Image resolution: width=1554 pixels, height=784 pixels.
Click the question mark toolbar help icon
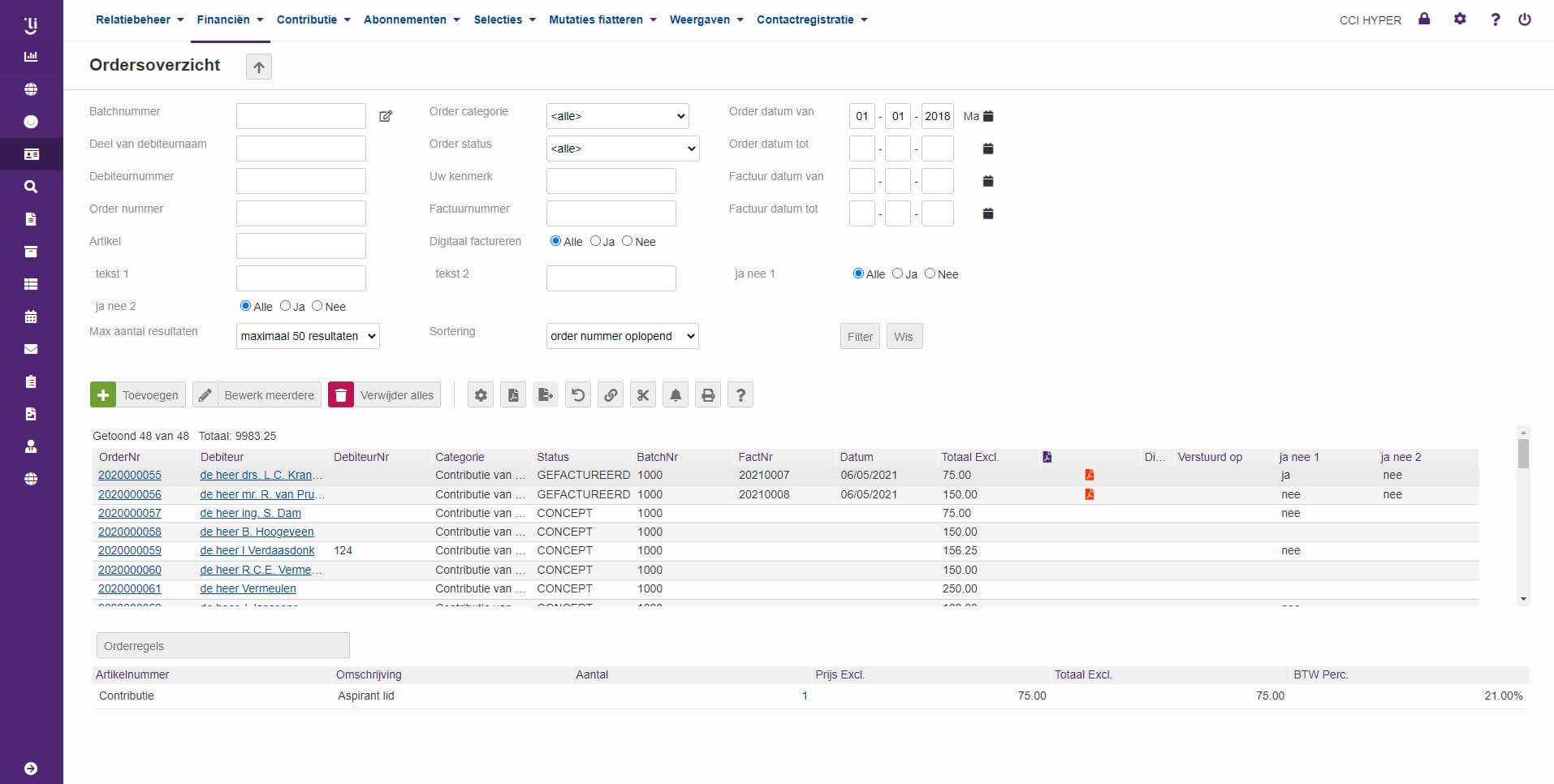pos(740,395)
